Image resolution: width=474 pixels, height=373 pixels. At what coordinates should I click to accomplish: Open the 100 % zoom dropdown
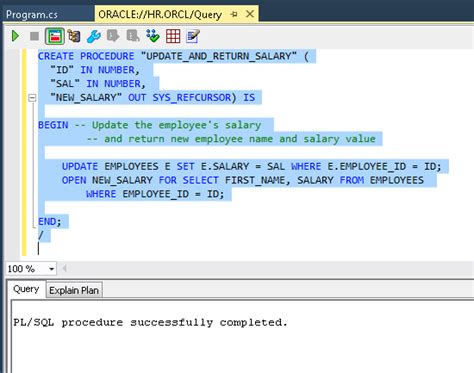coord(51,269)
